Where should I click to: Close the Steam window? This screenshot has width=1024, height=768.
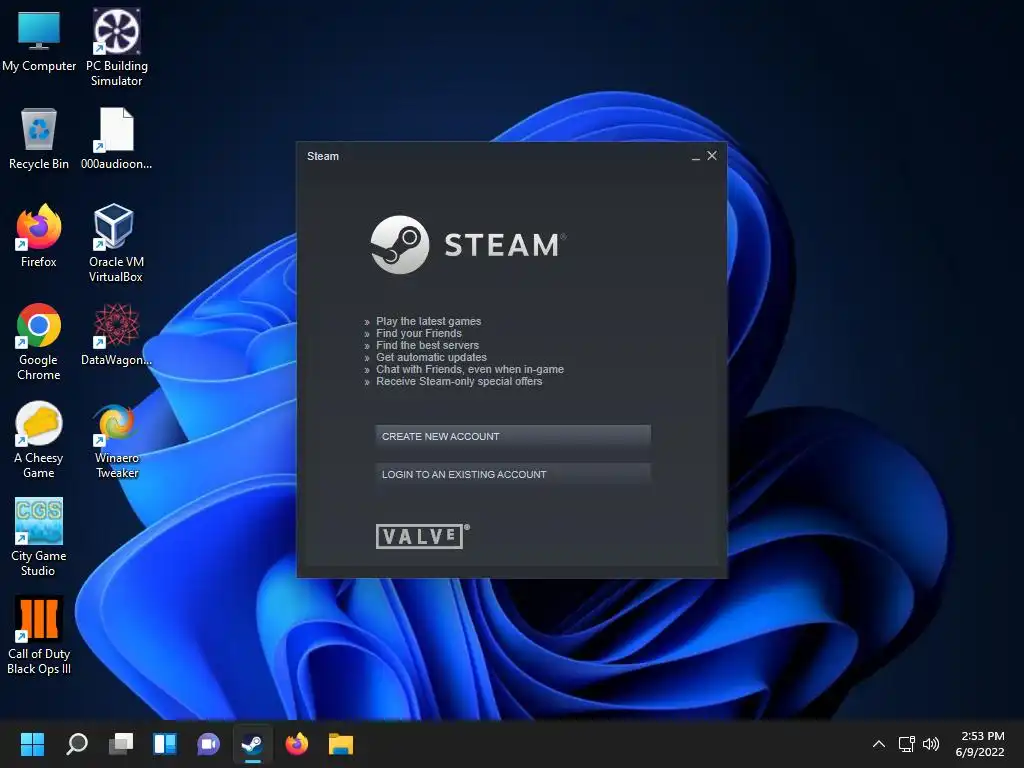click(x=712, y=155)
